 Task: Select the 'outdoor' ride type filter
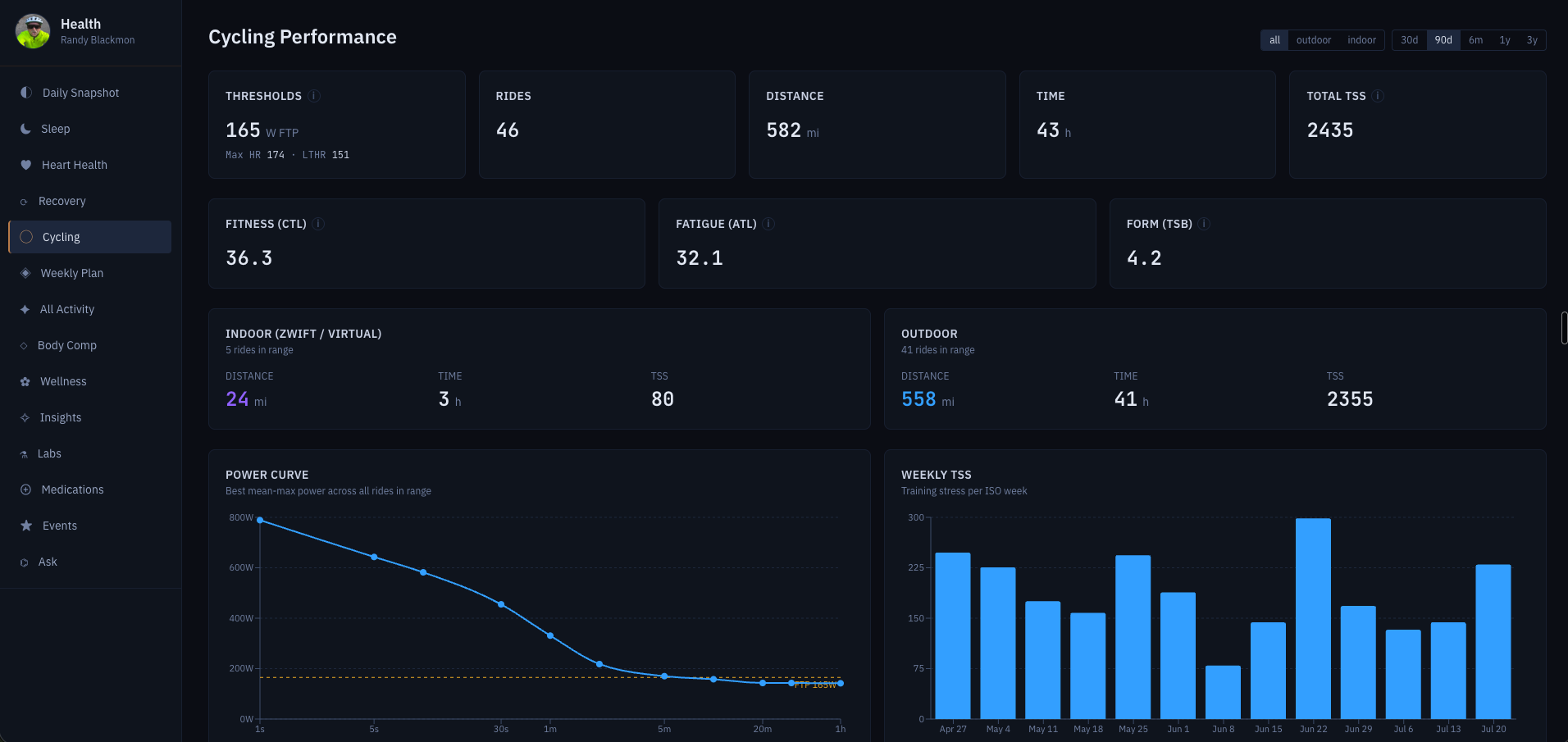(1314, 40)
